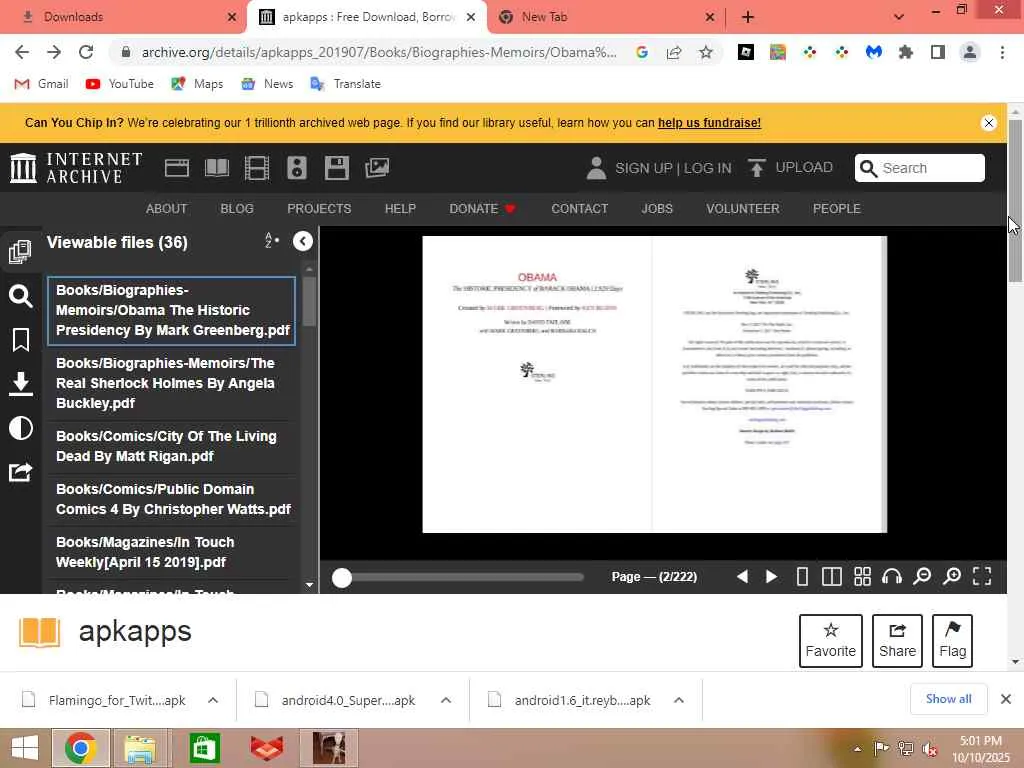
Task: Switch to the Downloads tab
Action: tap(124, 17)
